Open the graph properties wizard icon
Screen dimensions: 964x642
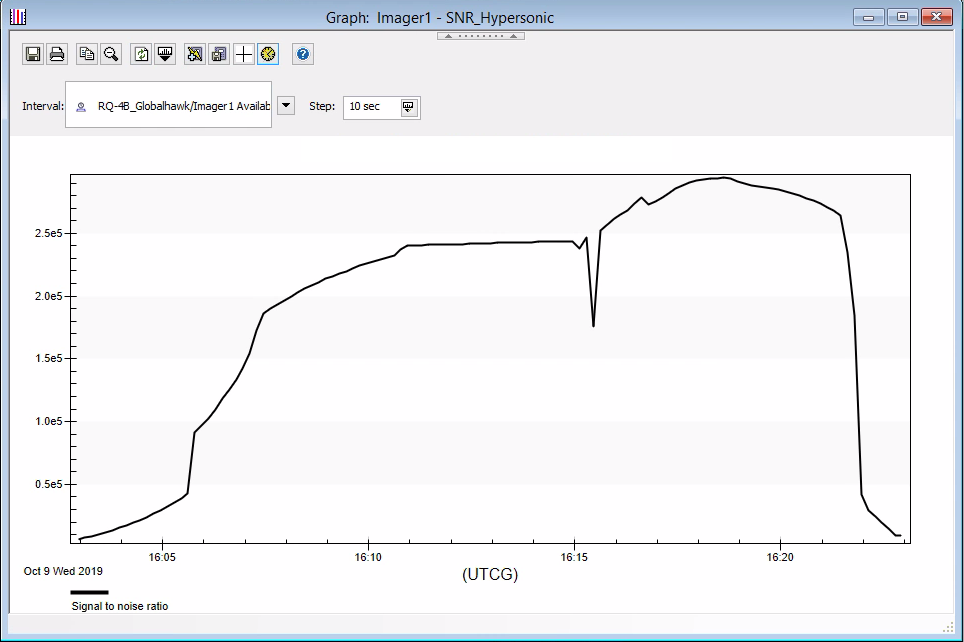coord(195,54)
